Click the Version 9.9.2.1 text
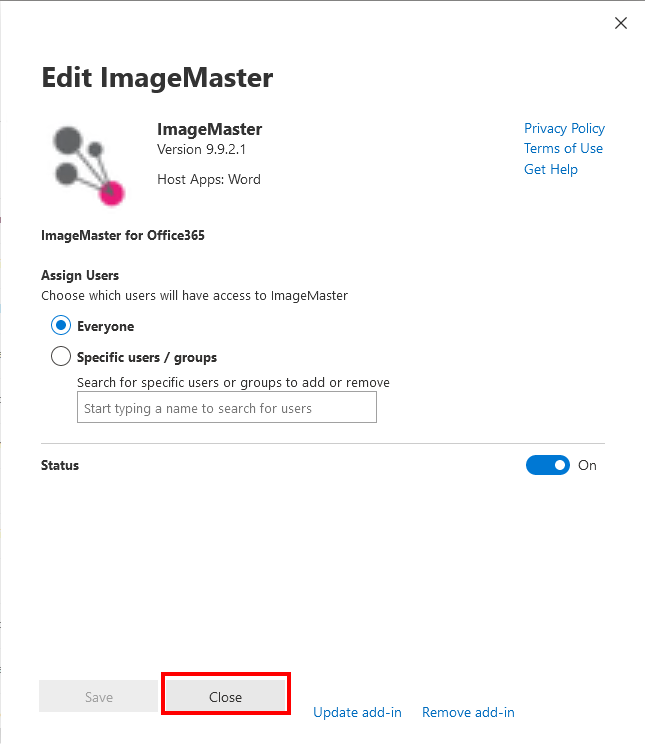The height and width of the screenshot is (744, 645). coord(201,149)
